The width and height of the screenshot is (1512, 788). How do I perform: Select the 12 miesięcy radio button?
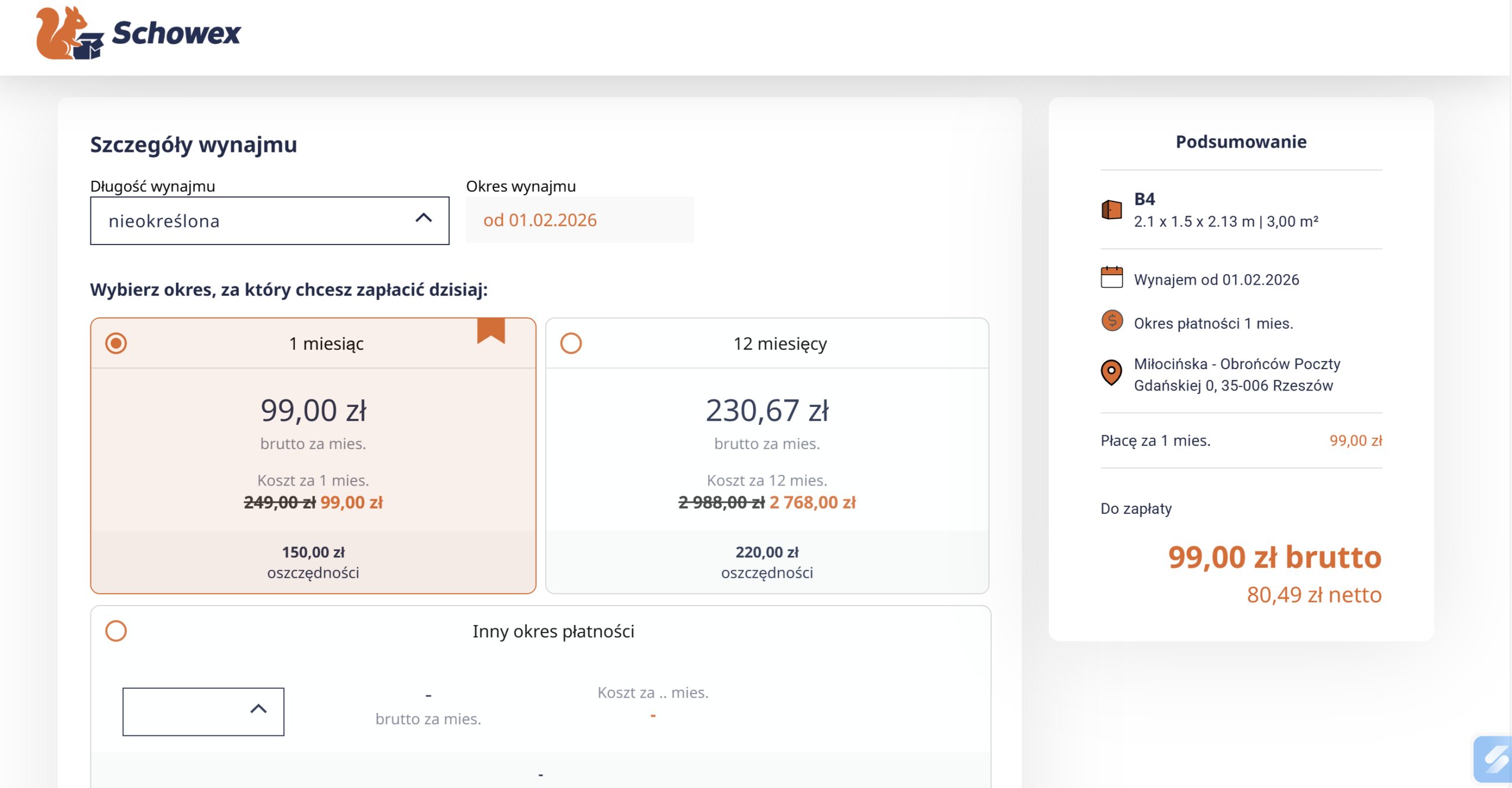tap(571, 343)
